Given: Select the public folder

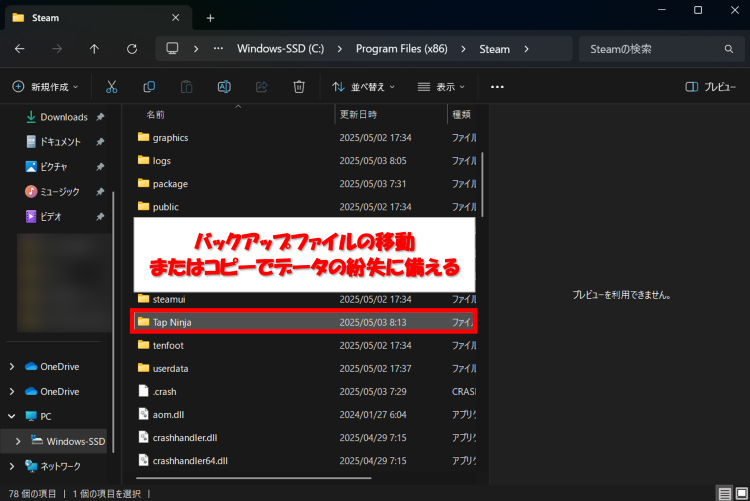Looking at the screenshot, I should (x=304, y=207).
